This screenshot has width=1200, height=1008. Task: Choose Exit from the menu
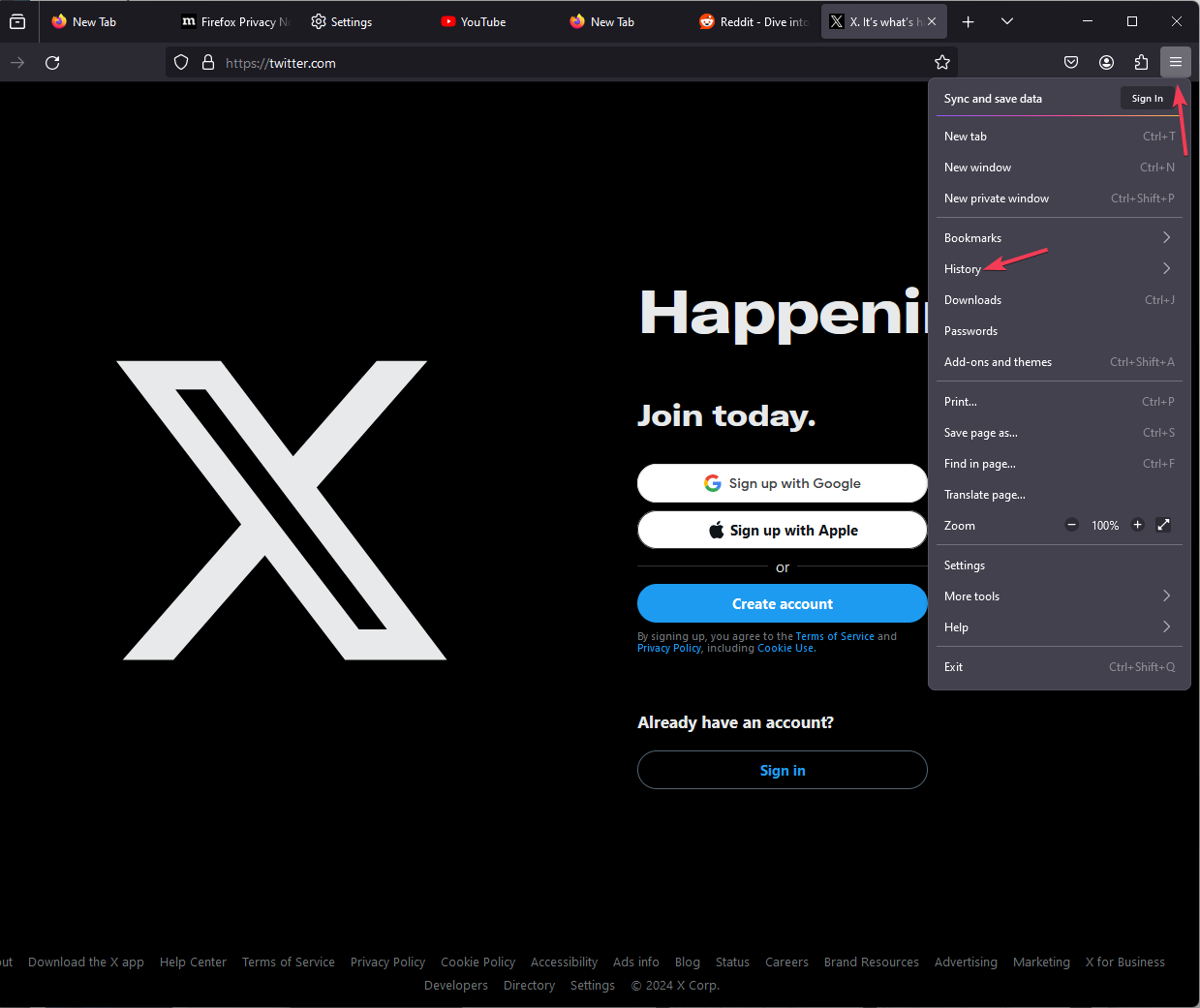[x=1060, y=667]
